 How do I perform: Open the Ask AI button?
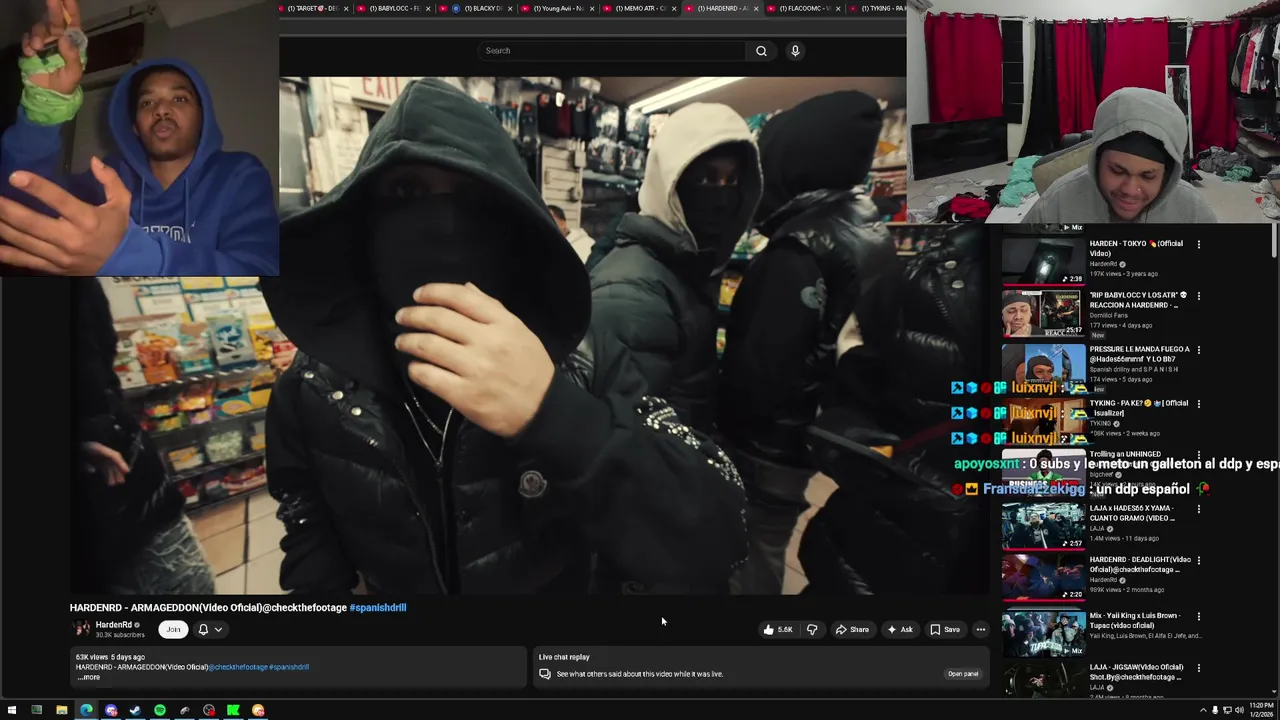[899, 630]
